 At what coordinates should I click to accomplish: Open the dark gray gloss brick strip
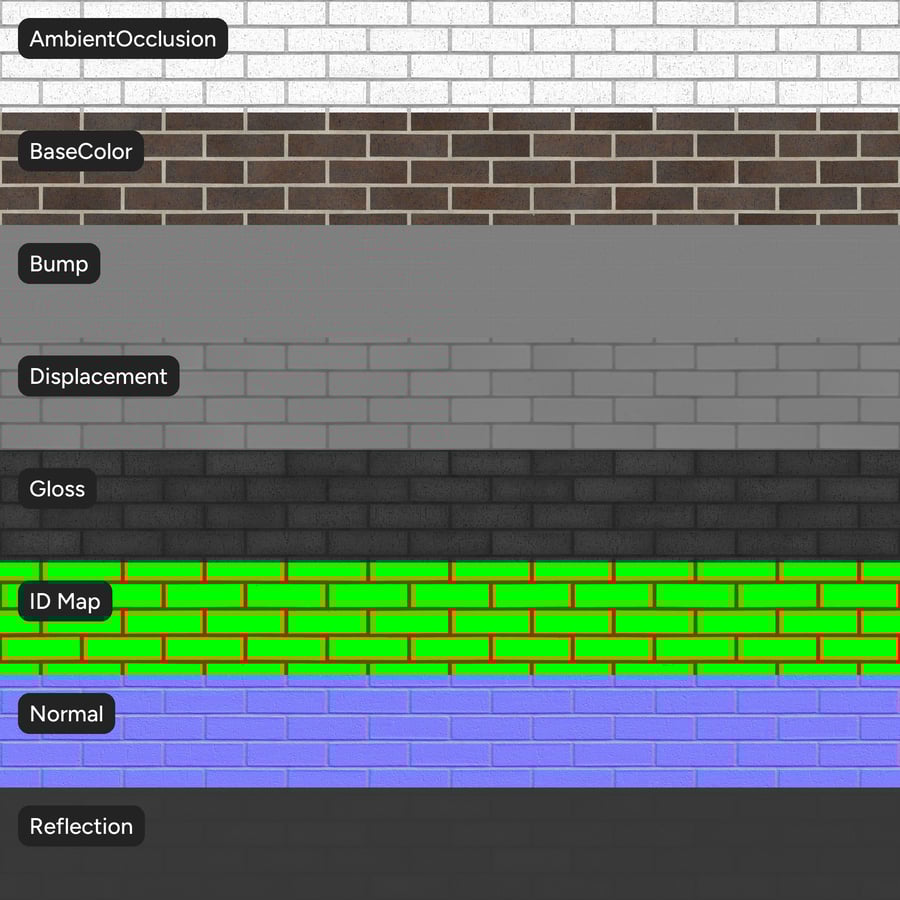(x=450, y=506)
